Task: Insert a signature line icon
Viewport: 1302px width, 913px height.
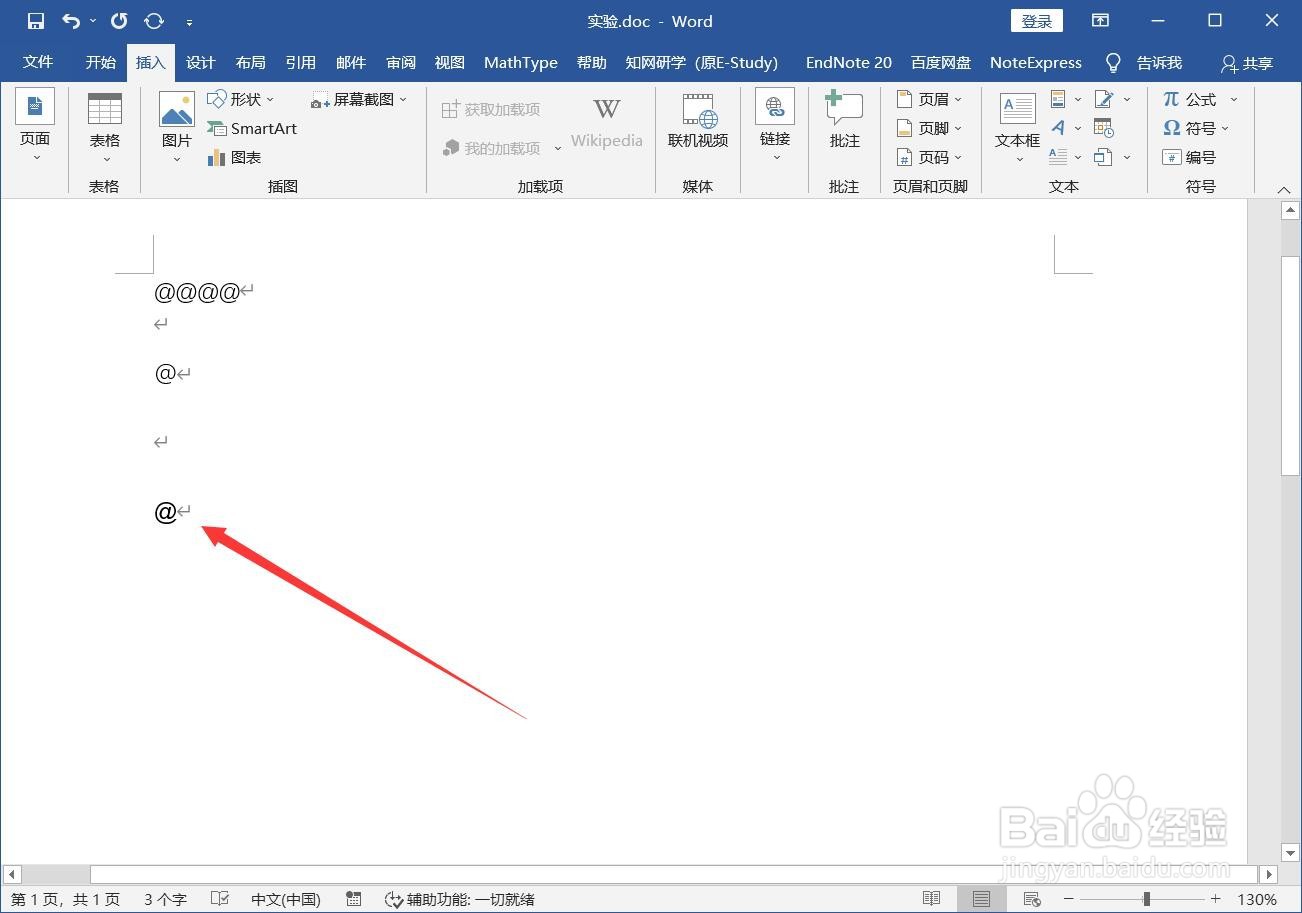Action: tap(1112, 99)
